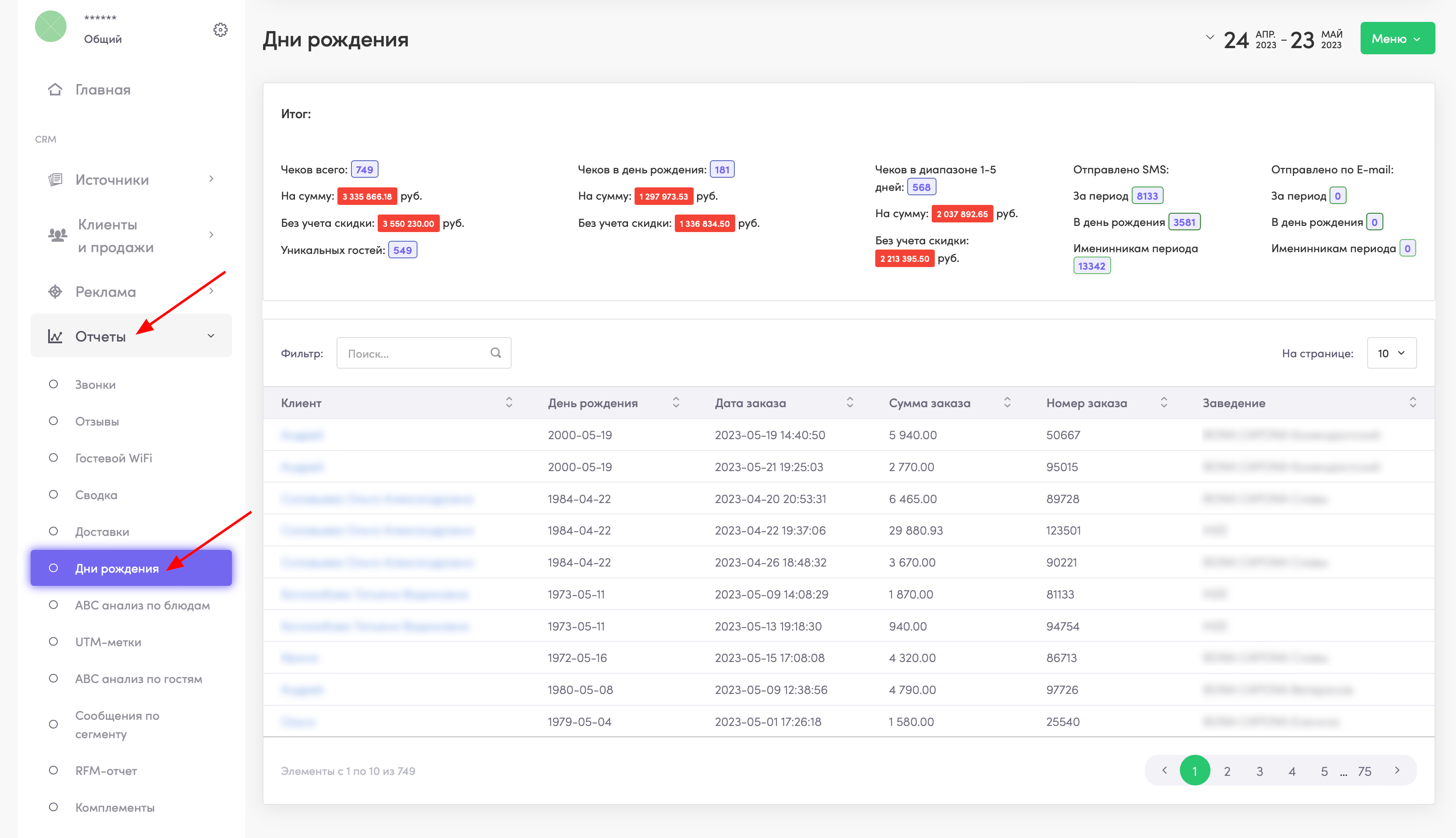Sort by Номер заказа column arrows

[1164, 403]
